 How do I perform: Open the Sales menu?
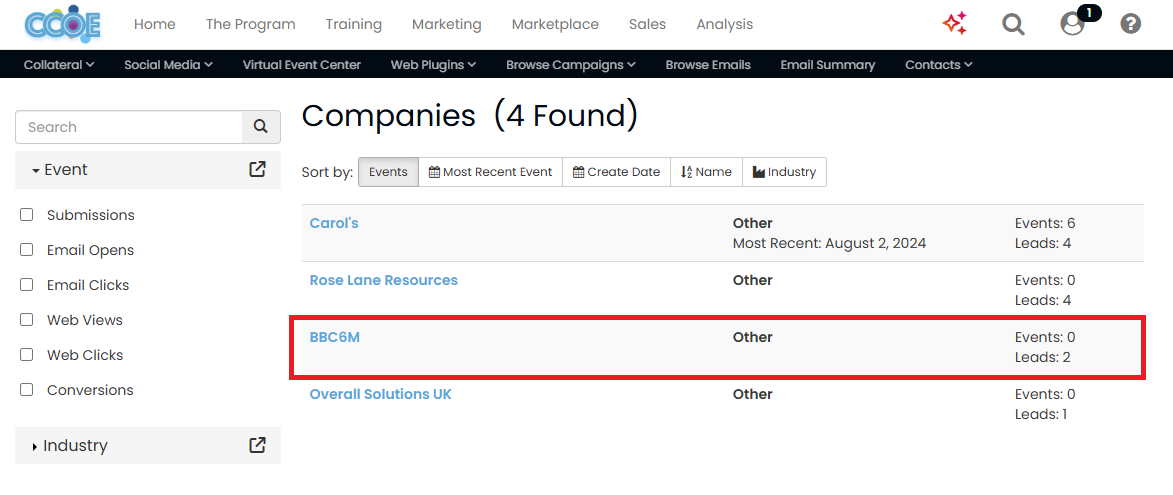(648, 25)
